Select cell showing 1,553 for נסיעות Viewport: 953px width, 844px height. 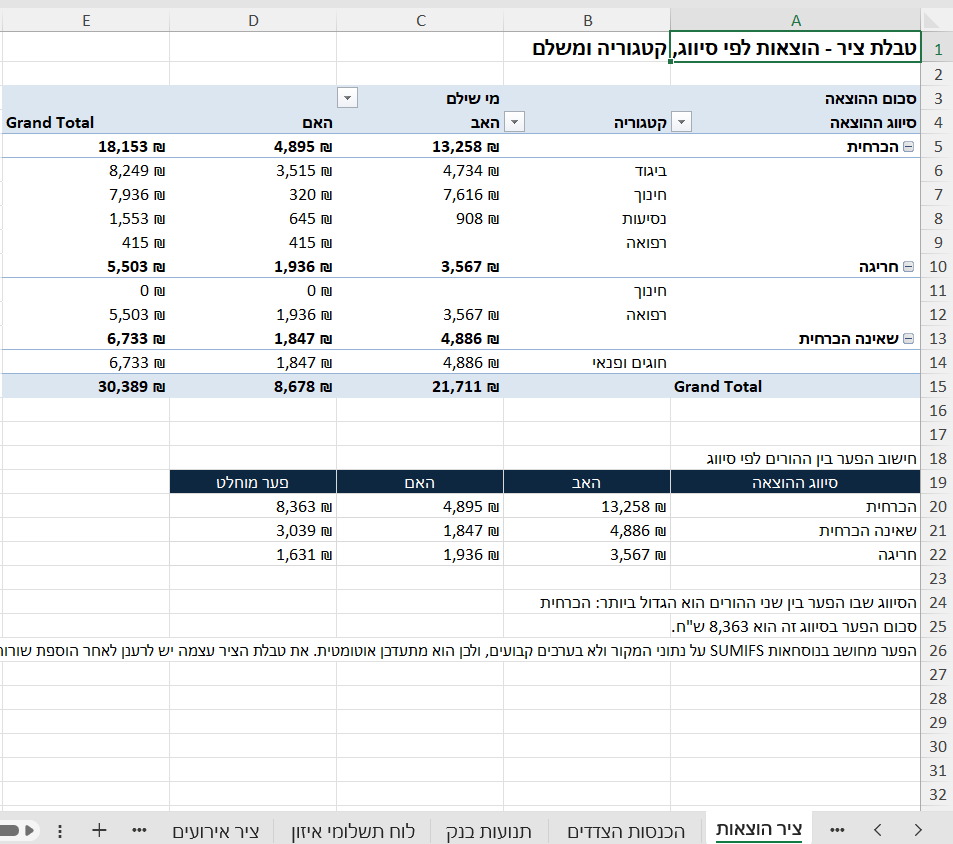[x=86, y=219]
